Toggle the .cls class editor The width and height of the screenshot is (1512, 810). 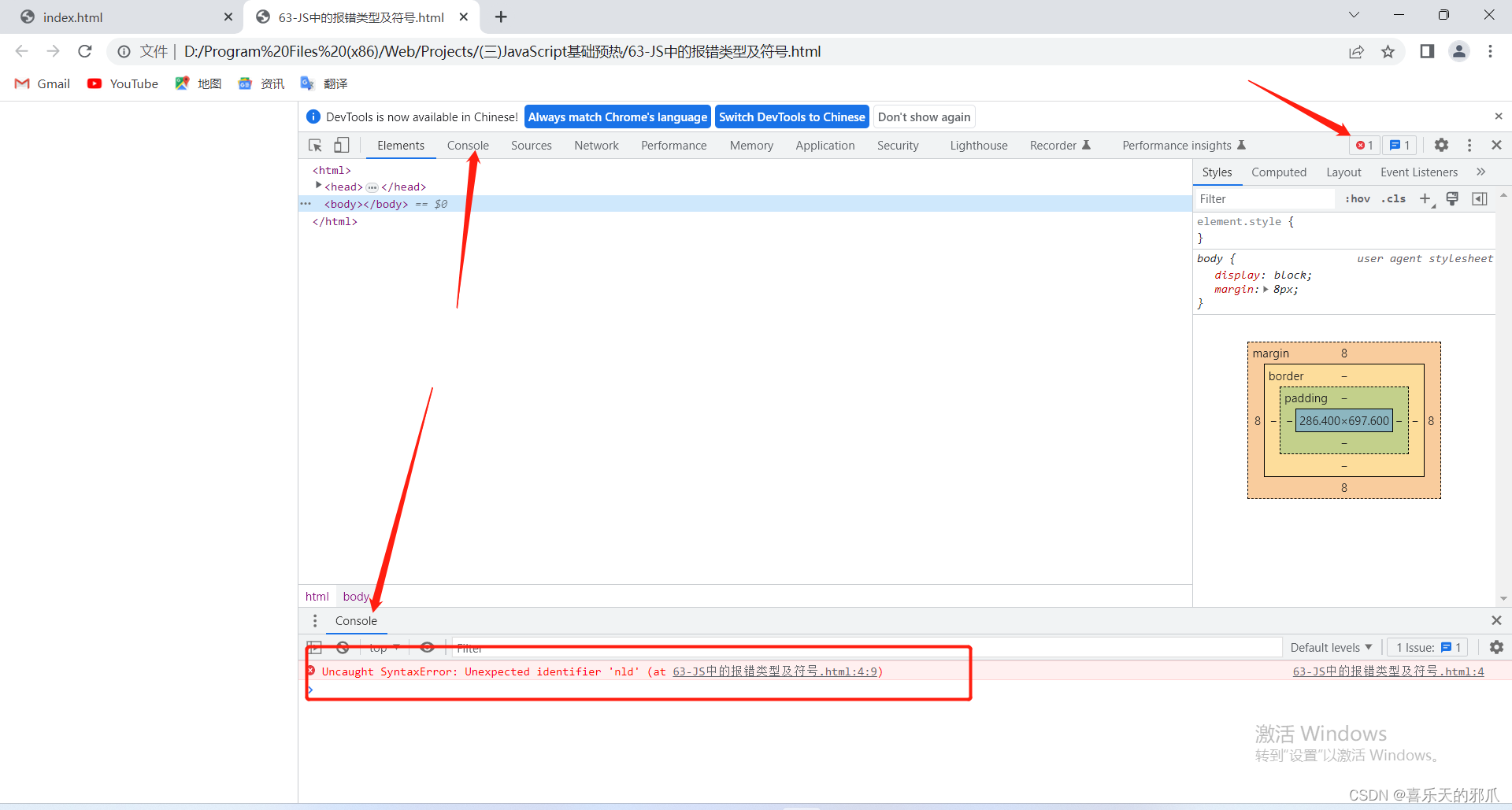pos(1394,199)
